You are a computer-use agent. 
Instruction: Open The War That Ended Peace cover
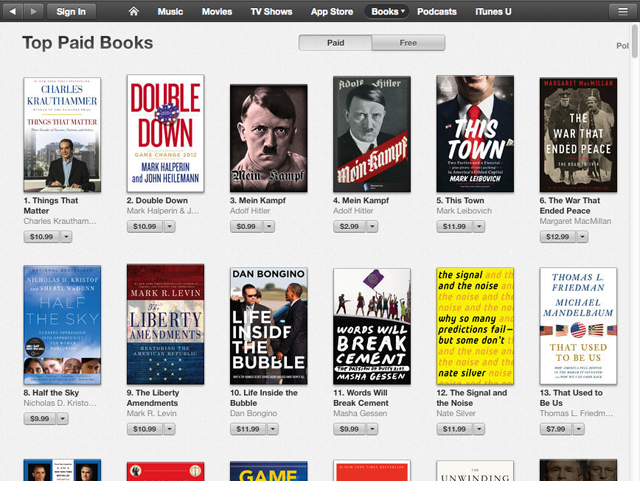(x=578, y=134)
